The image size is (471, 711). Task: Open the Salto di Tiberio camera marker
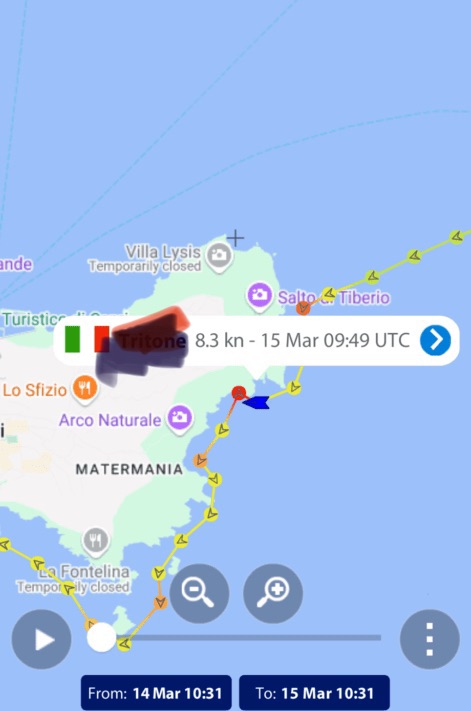pos(259,297)
